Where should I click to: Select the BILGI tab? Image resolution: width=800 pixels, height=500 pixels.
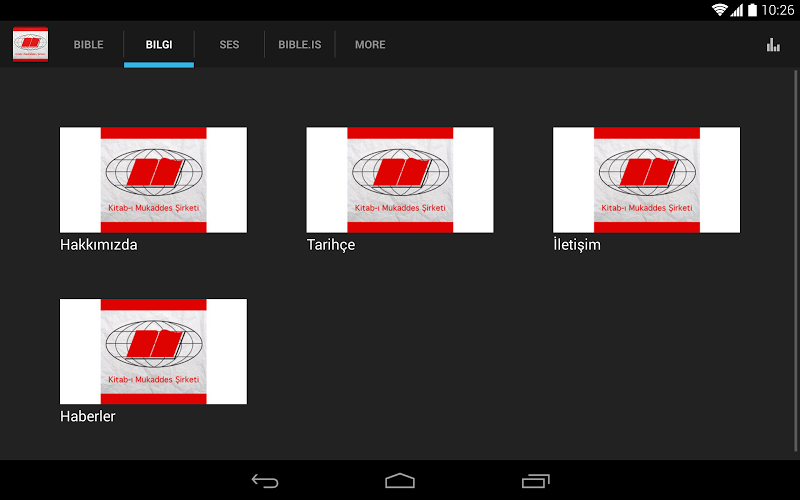pos(159,45)
